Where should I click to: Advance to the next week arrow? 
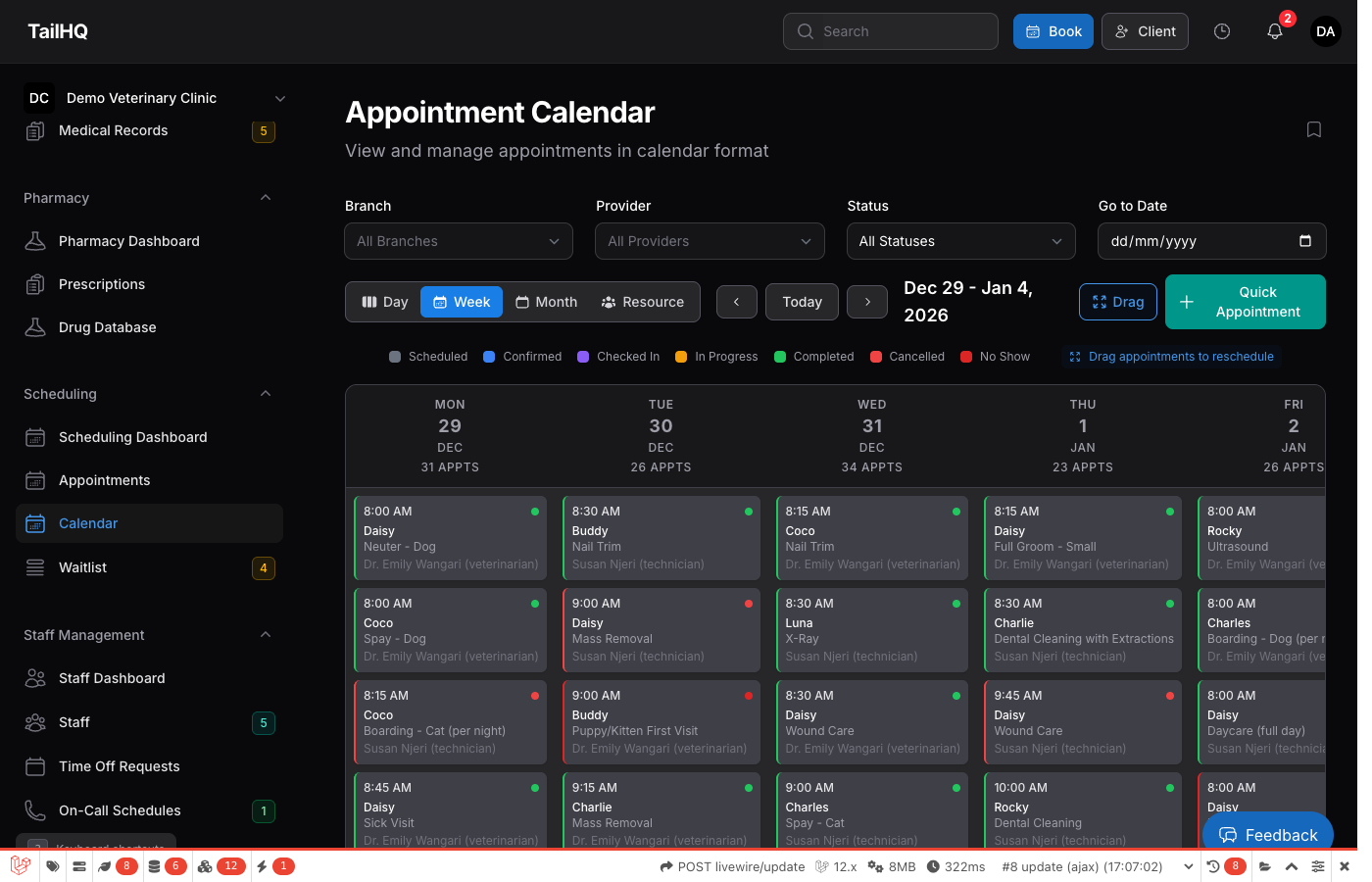867,302
